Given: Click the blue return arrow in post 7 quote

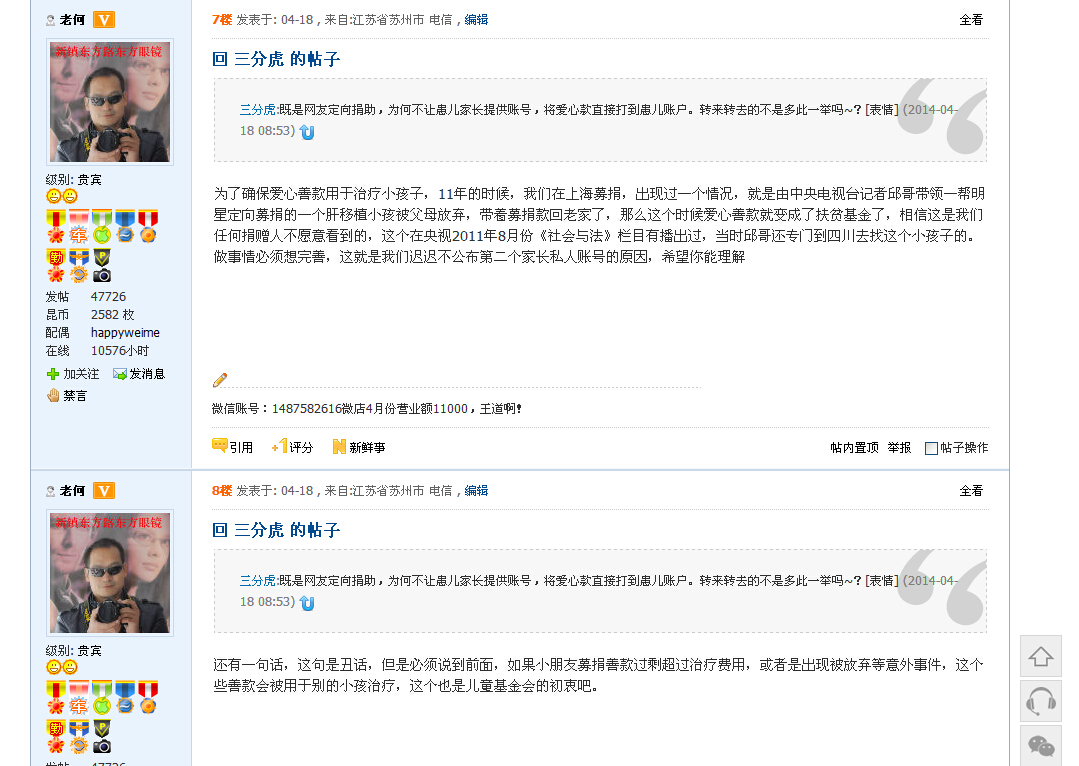Looking at the screenshot, I should click(307, 132).
